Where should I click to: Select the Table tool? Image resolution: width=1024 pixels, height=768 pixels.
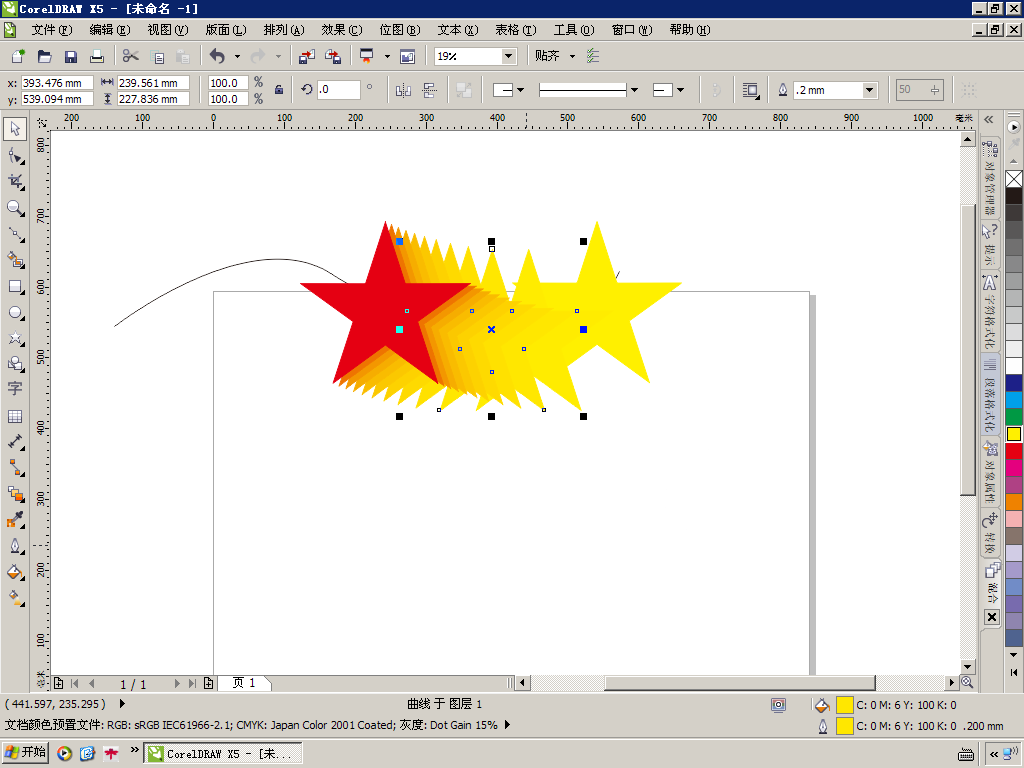(15, 416)
